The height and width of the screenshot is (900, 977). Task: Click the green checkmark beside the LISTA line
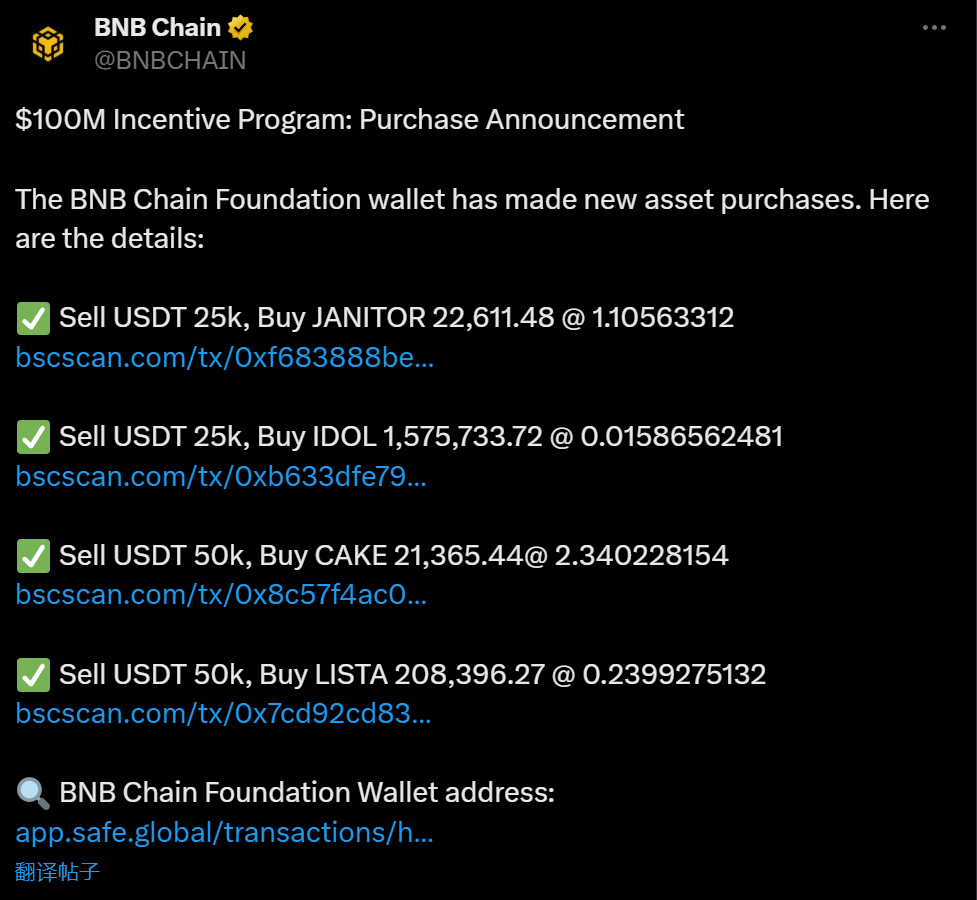click(x=33, y=675)
